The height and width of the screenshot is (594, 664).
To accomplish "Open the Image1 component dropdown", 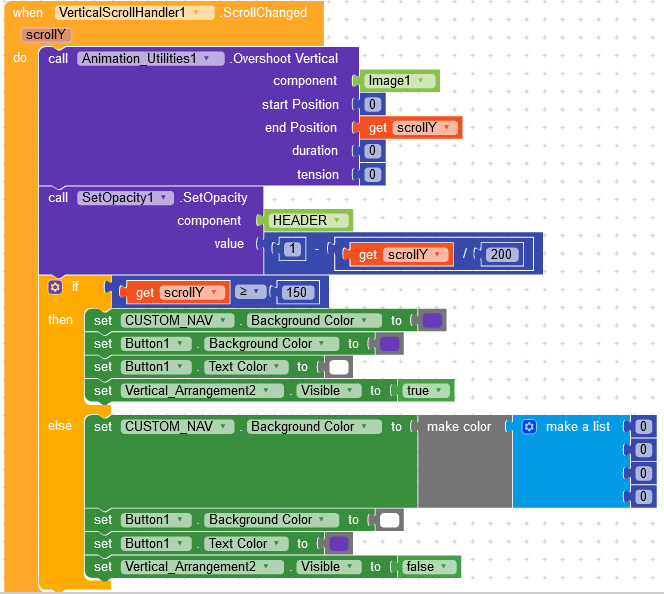I will [423, 81].
